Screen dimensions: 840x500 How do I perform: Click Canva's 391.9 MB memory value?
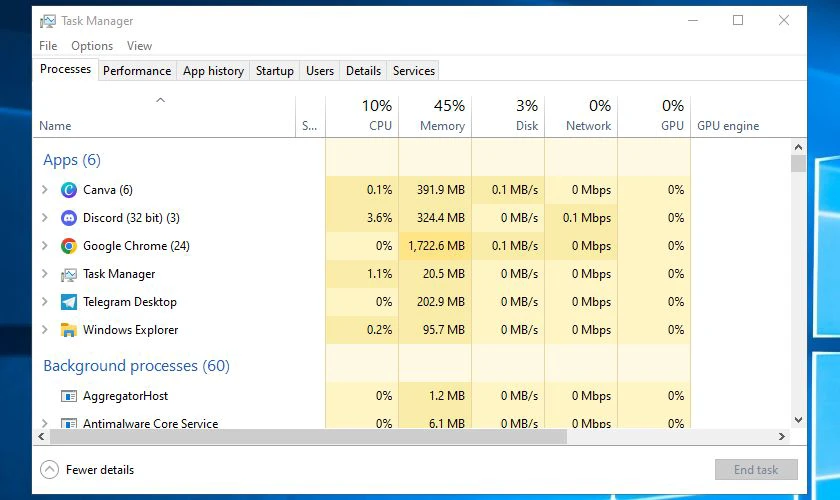tap(441, 190)
